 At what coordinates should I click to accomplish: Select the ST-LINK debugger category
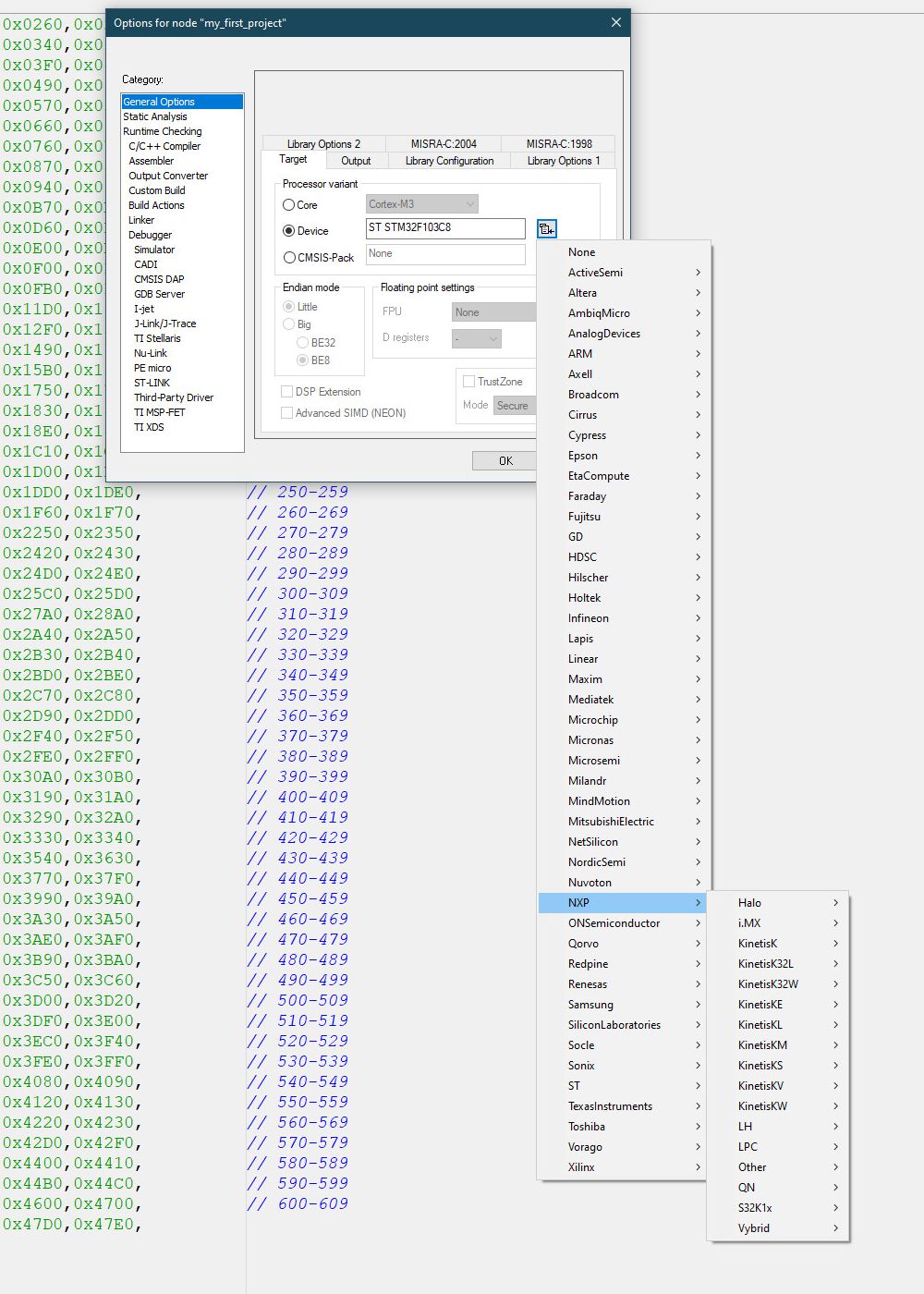[152, 383]
